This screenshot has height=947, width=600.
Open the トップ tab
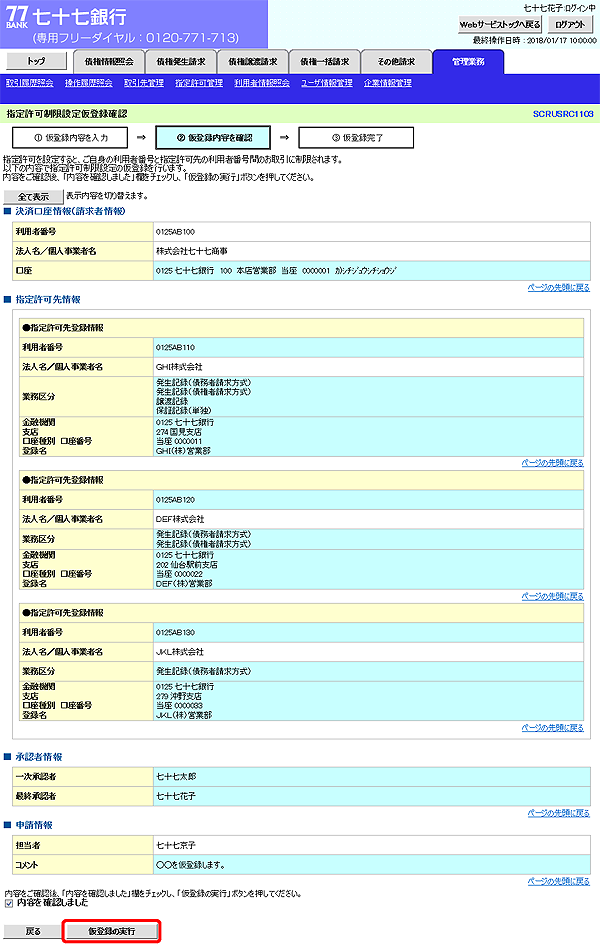pyautogui.click(x=35, y=61)
